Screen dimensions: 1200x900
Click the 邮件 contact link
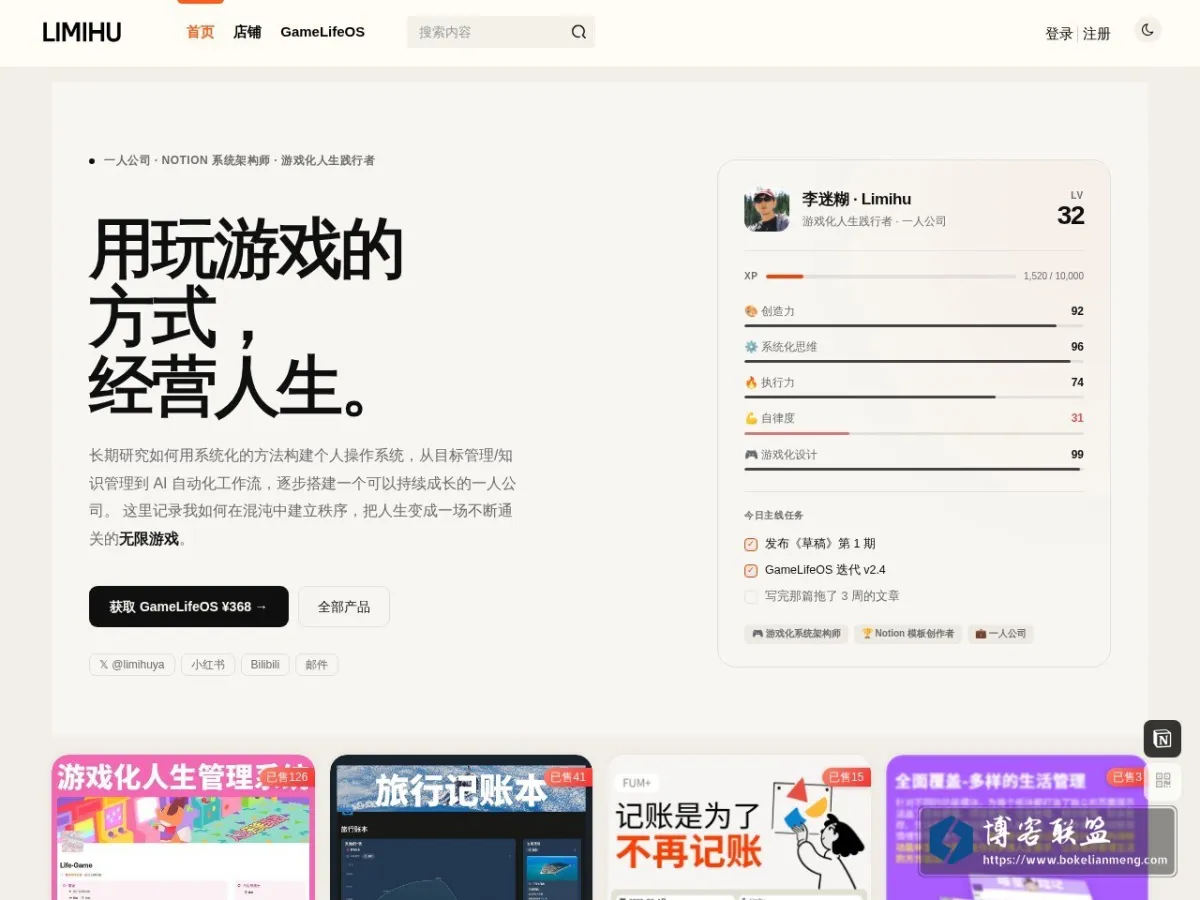click(x=317, y=664)
